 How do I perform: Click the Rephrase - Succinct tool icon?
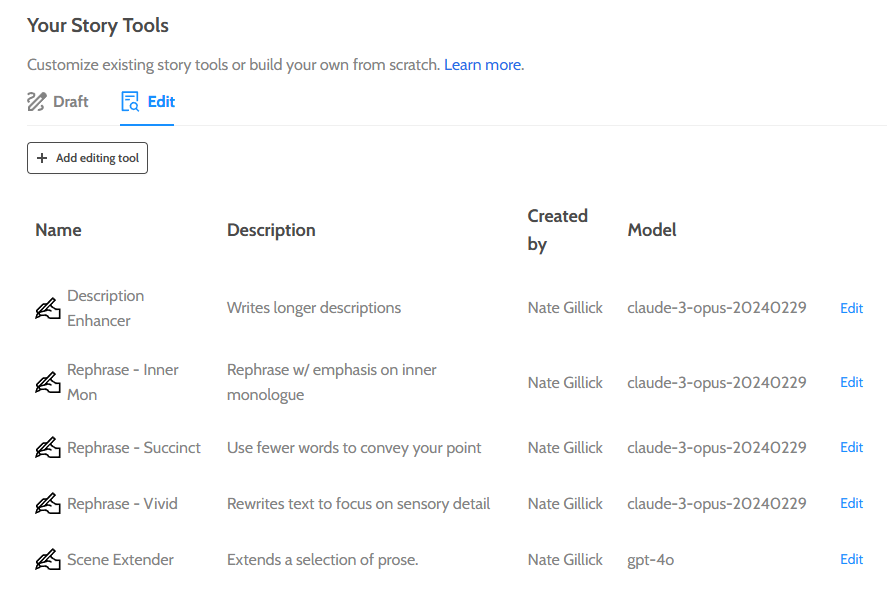click(48, 448)
